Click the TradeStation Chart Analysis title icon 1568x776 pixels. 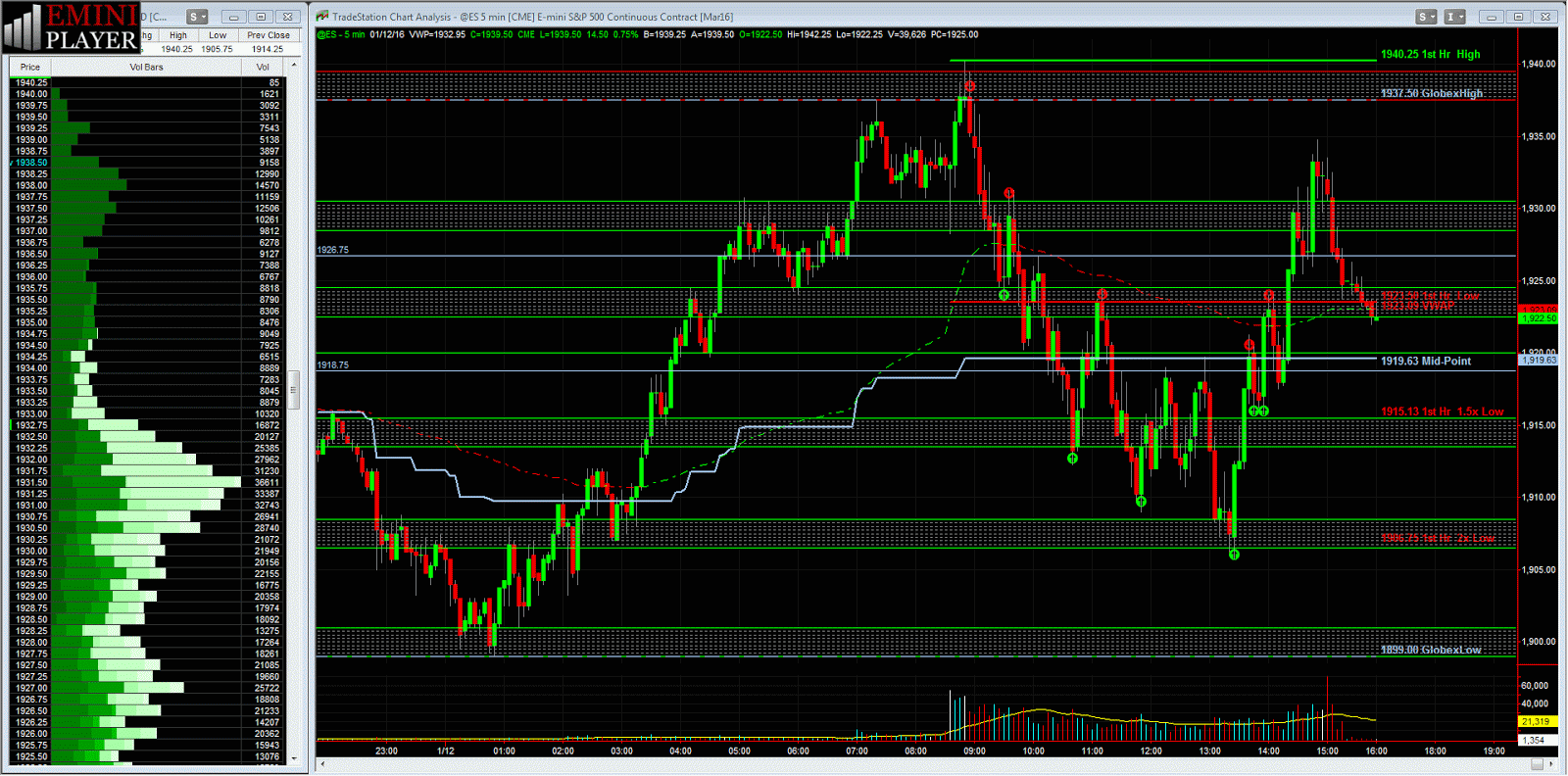pyautogui.click(x=322, y=17)
